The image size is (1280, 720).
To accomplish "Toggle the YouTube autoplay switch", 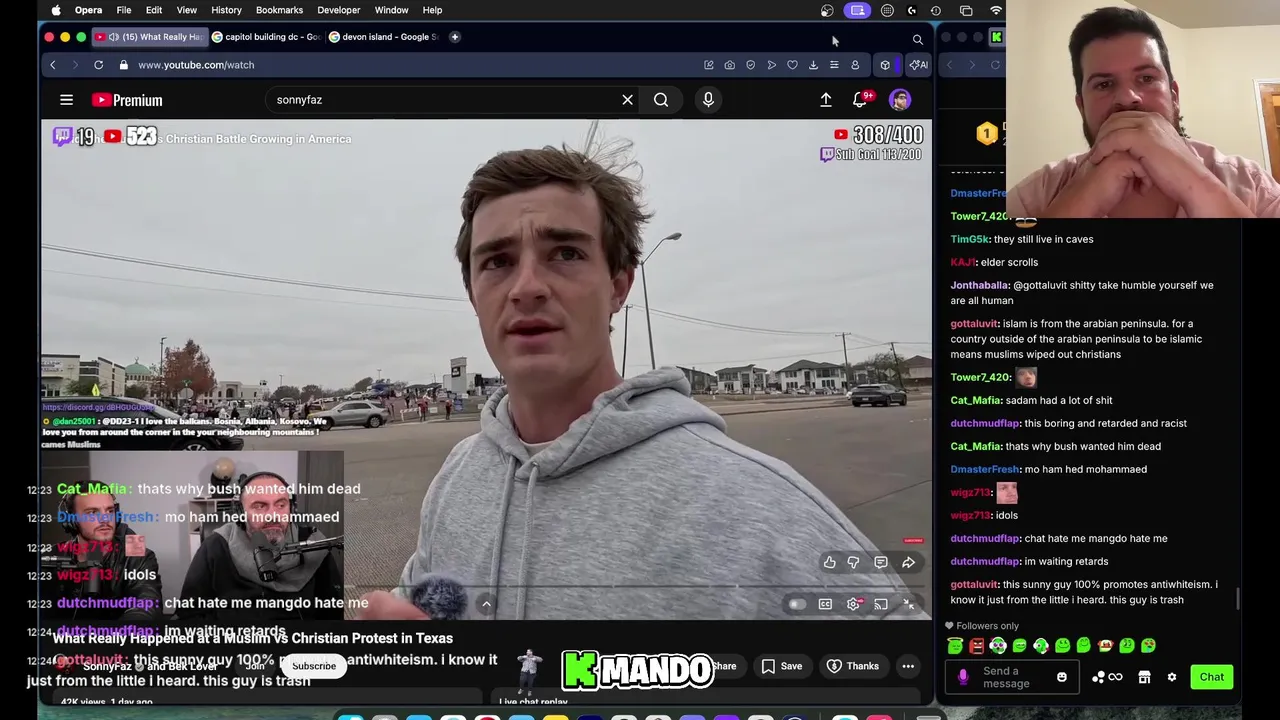I will tap(797, 604).
